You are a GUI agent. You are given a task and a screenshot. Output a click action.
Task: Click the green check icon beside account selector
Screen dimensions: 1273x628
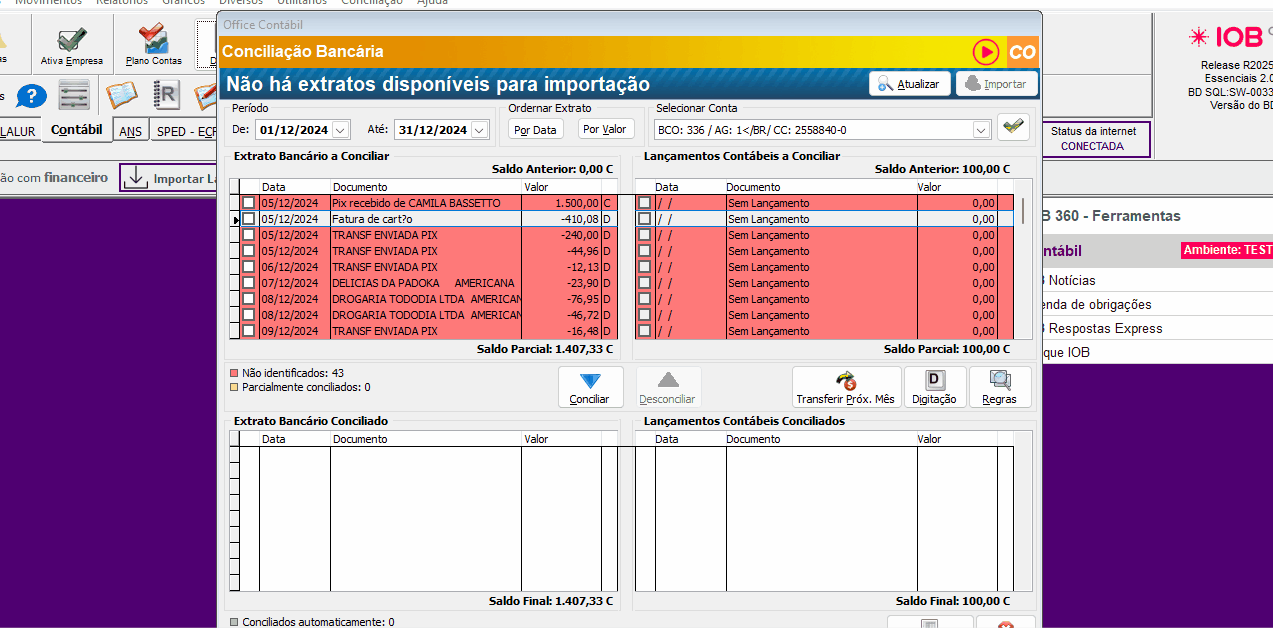point(1013,128)
